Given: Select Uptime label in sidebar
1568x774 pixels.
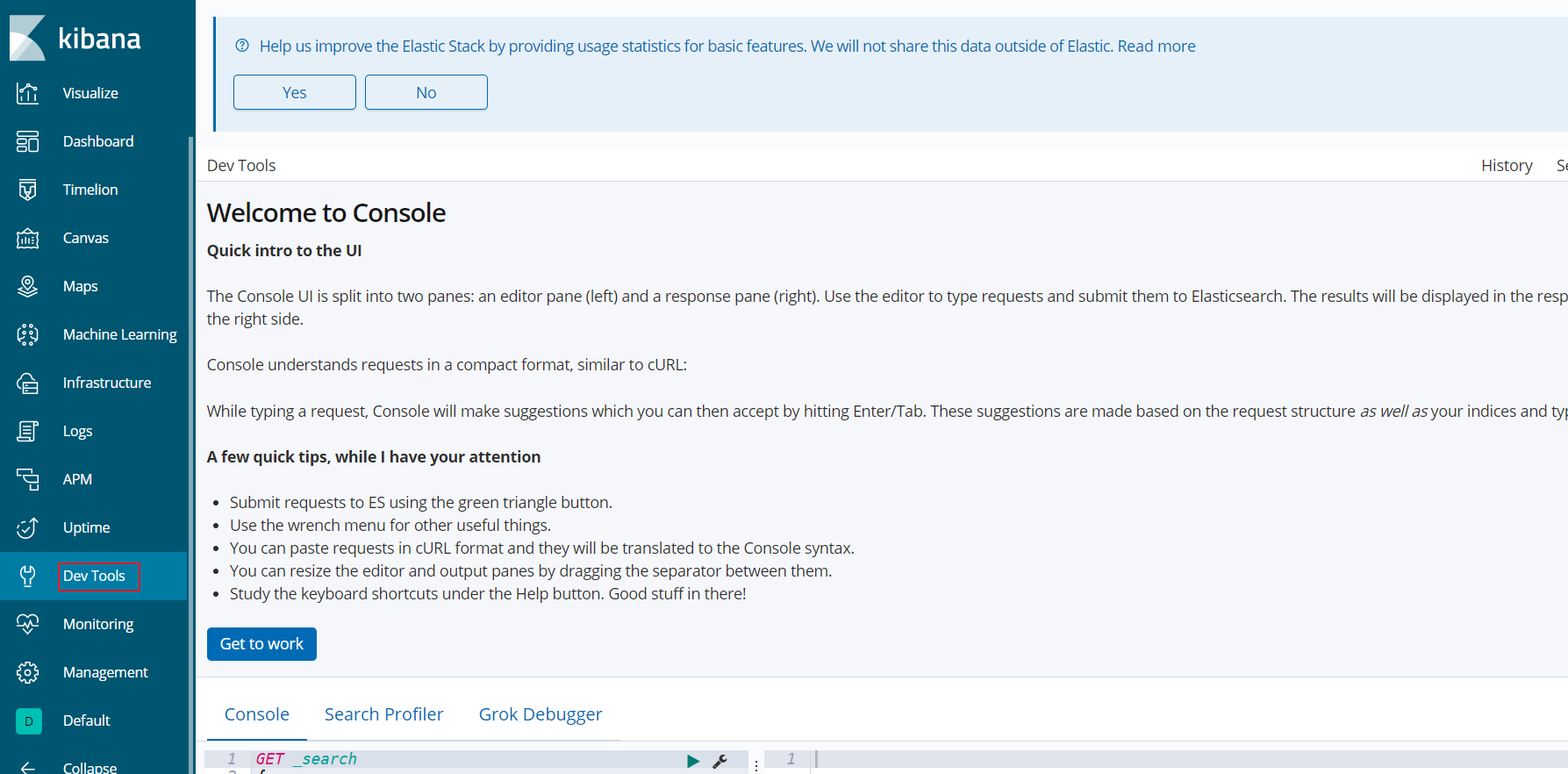Looking at the screenshot, I should pyautogui.click(x=87, y=527).
